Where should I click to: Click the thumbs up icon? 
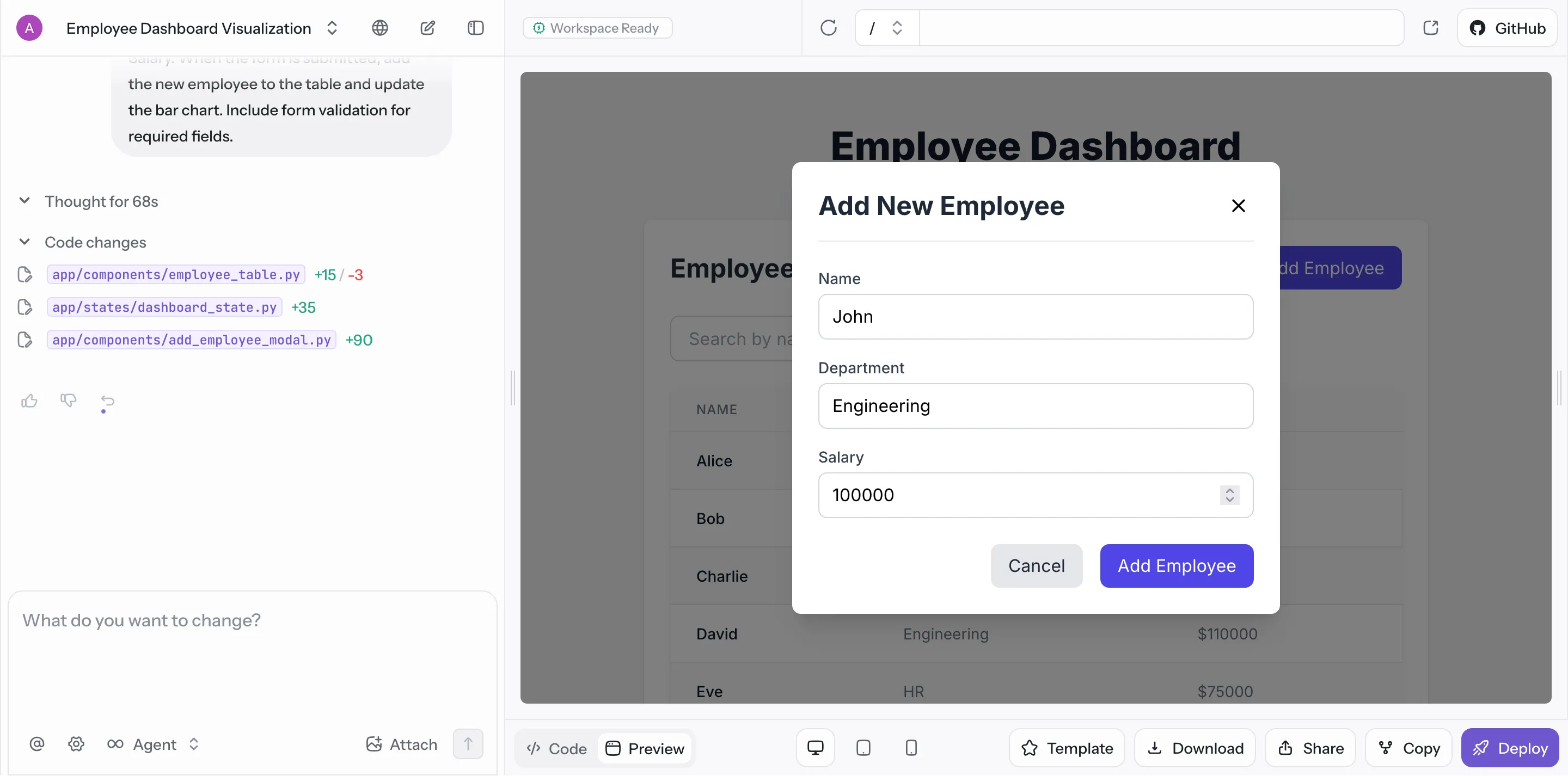click(29, 401)
